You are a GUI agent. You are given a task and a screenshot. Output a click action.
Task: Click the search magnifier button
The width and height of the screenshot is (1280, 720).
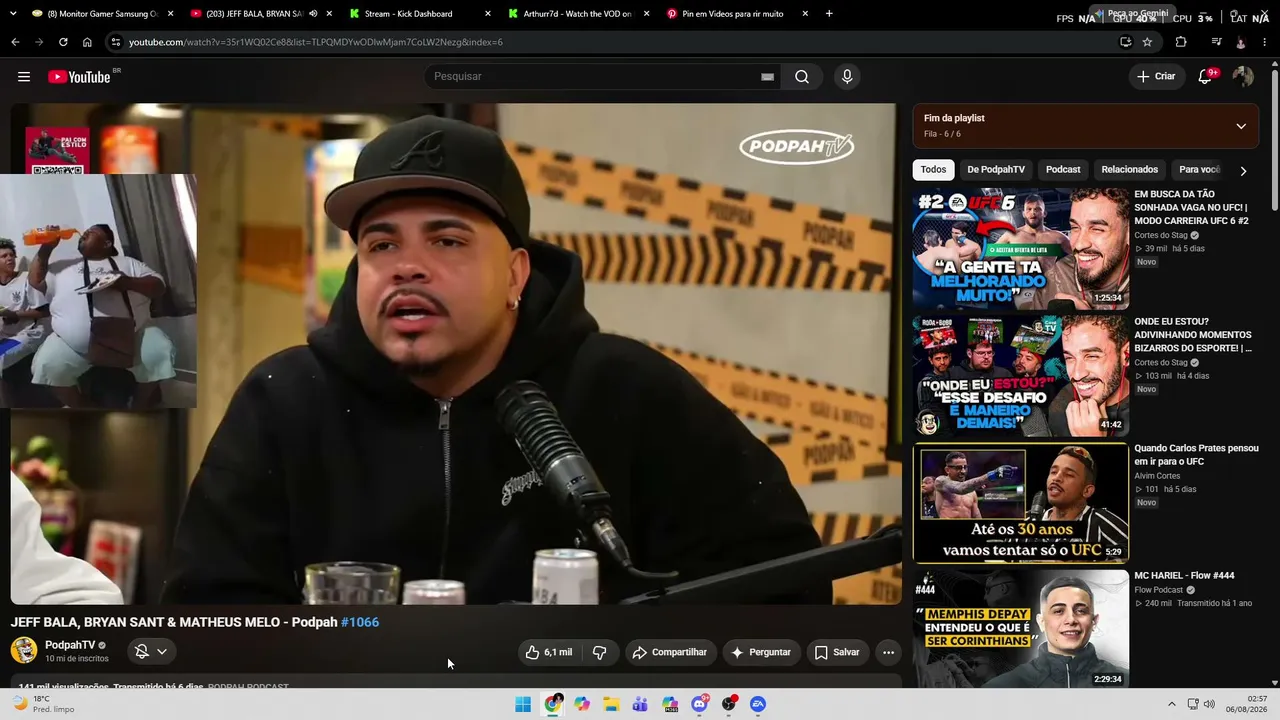(x=802, y=77)
